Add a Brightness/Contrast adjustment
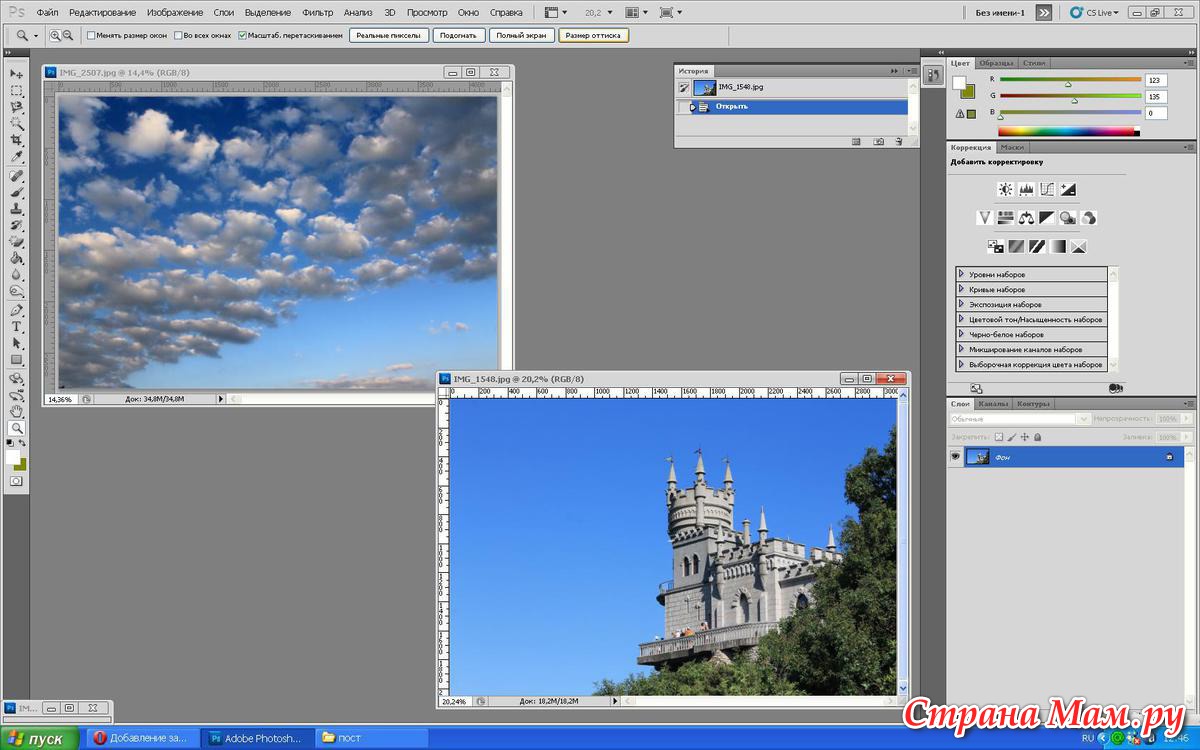This screenshot has height=750, width=1200. [1005, 189]
